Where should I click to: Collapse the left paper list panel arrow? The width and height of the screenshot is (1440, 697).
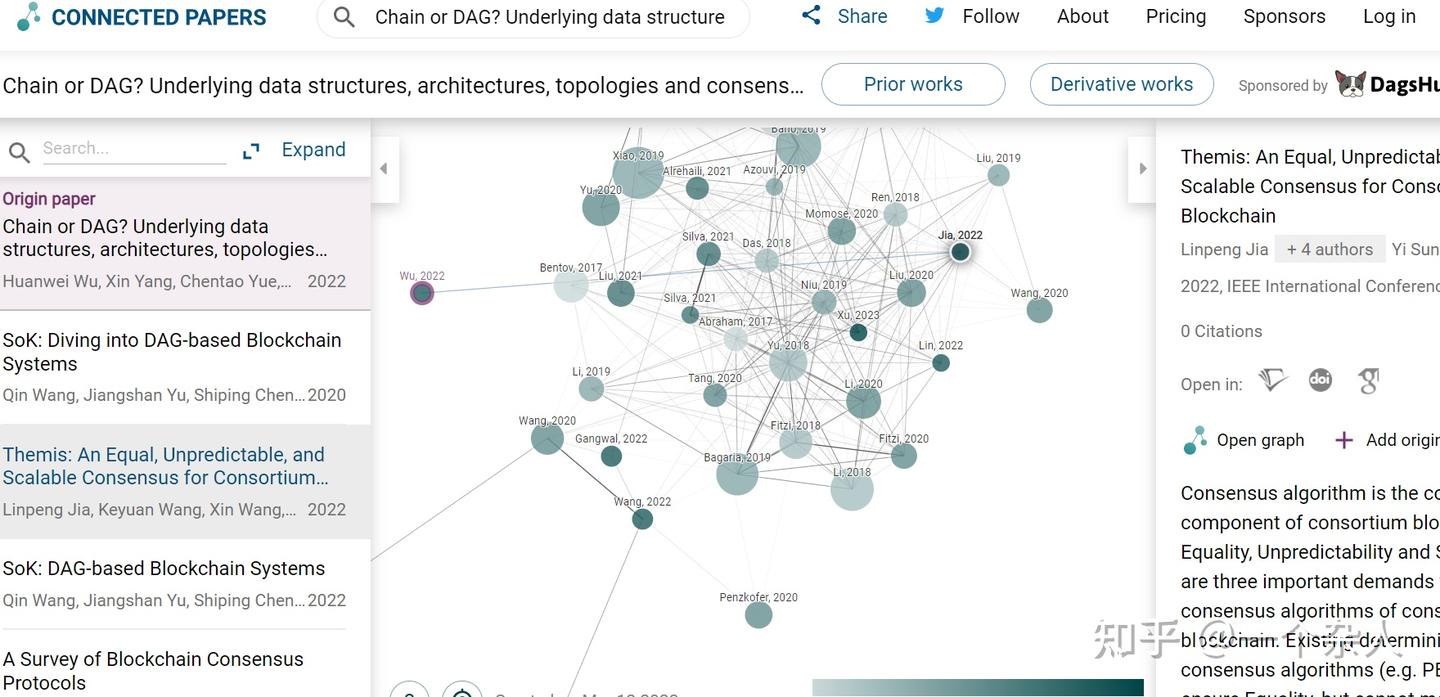pos(383,169)
